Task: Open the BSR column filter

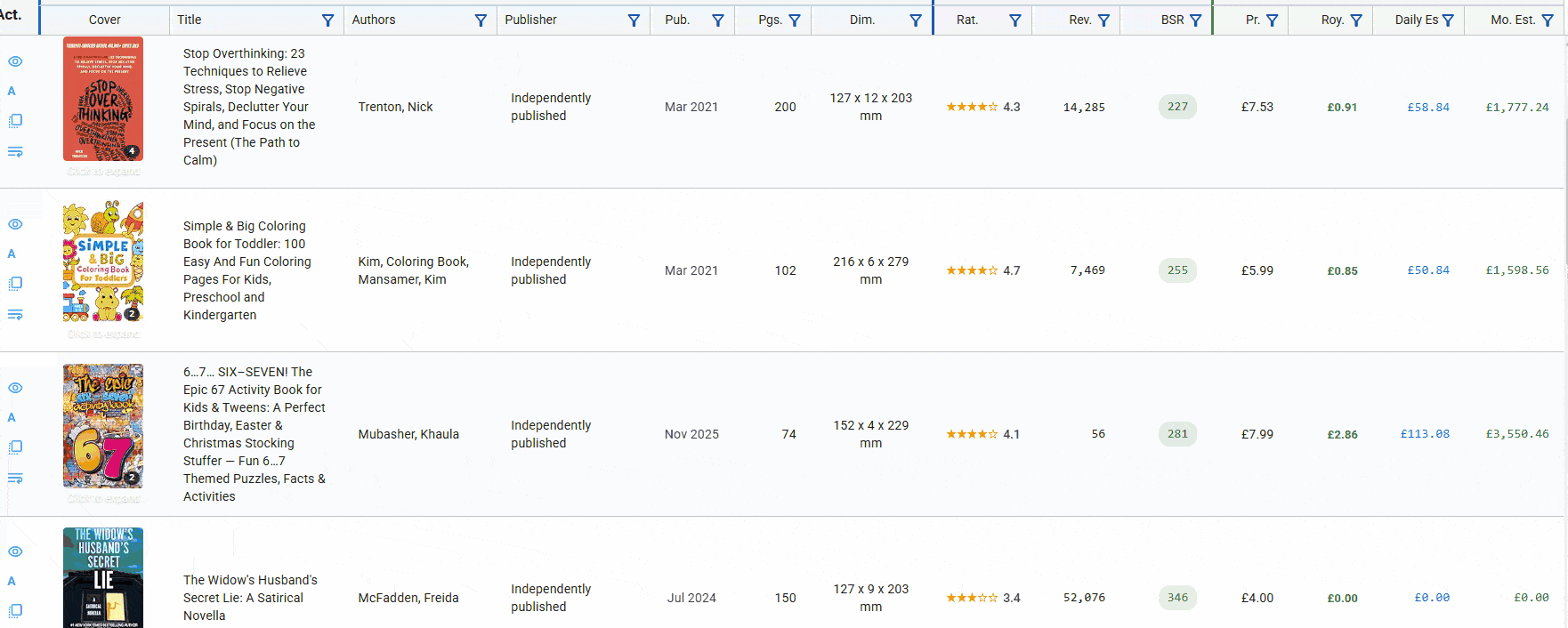Action: tap(1195, 20)
